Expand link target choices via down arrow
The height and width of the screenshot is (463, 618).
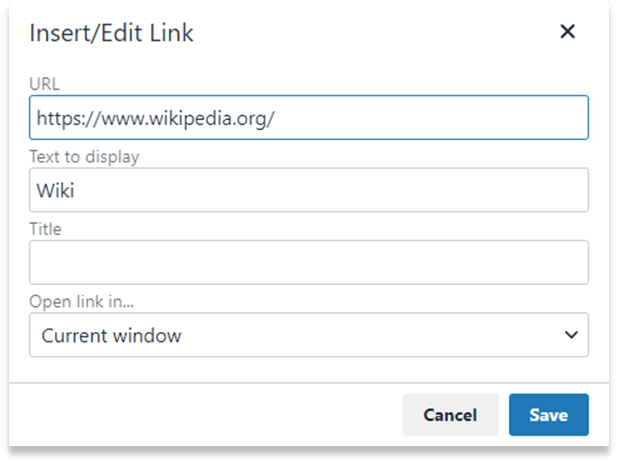pyautogui.click(x=571, y=335)
